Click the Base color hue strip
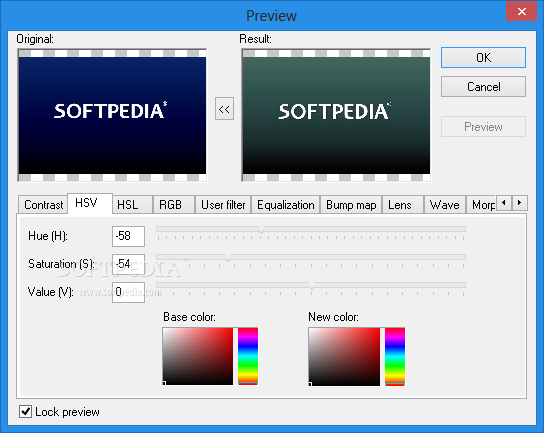The width and height of the screenshot is (544, 433). coord(248,356)
